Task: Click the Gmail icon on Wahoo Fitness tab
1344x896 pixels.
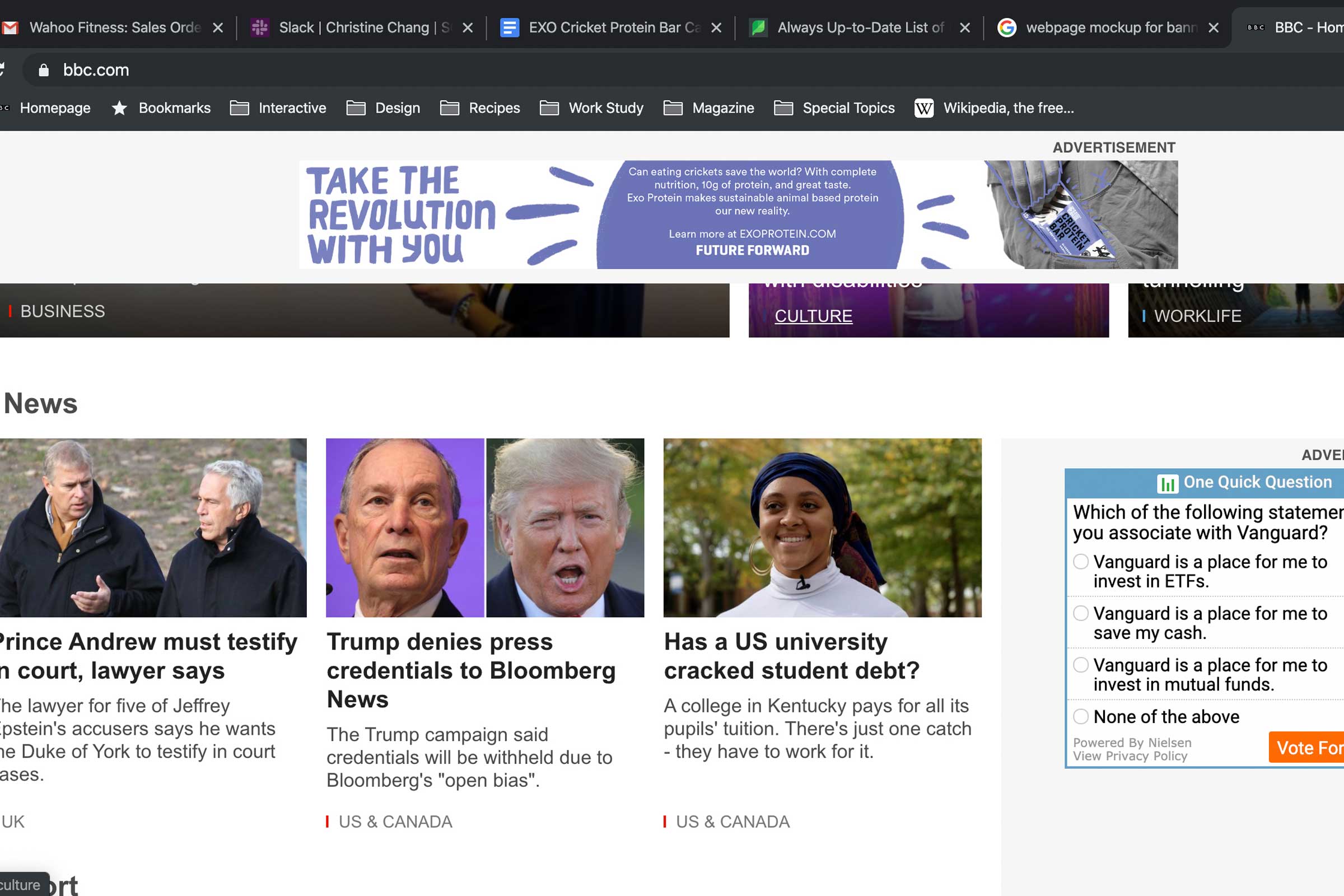Action: click(10, 27)
